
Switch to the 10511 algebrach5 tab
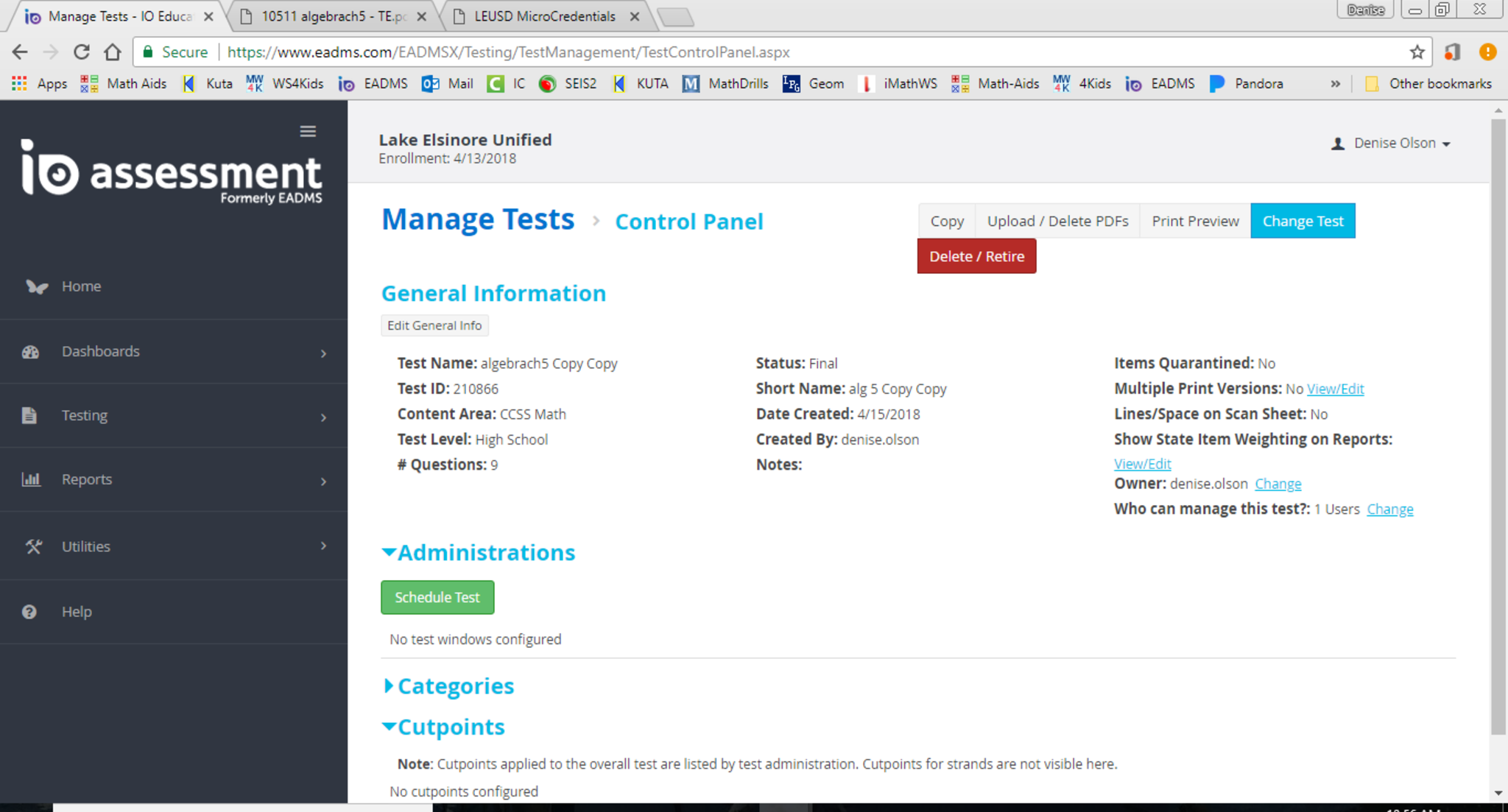(x=333, y=16)
